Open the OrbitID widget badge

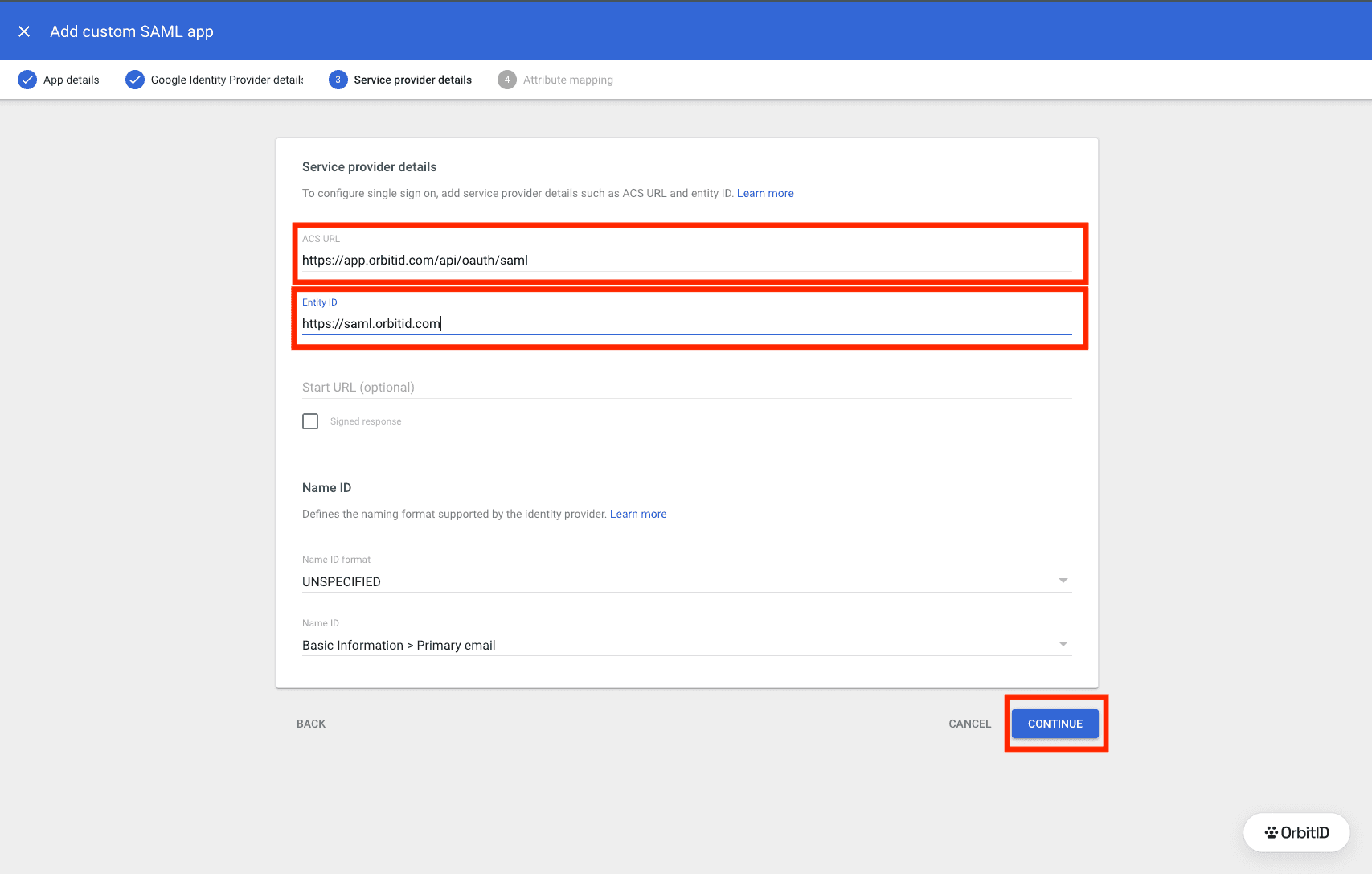tap(1296, 832)
